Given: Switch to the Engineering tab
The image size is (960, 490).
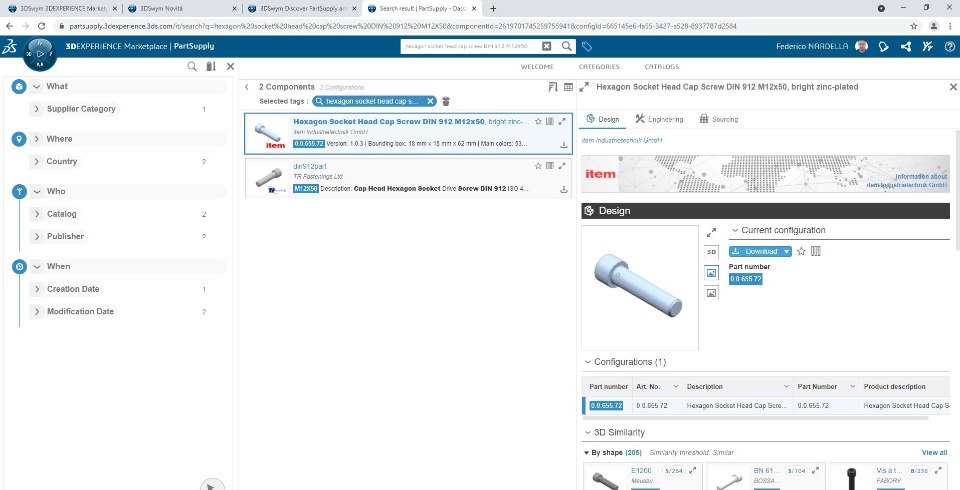Looking at the screenshot, I should click(659, 119).
